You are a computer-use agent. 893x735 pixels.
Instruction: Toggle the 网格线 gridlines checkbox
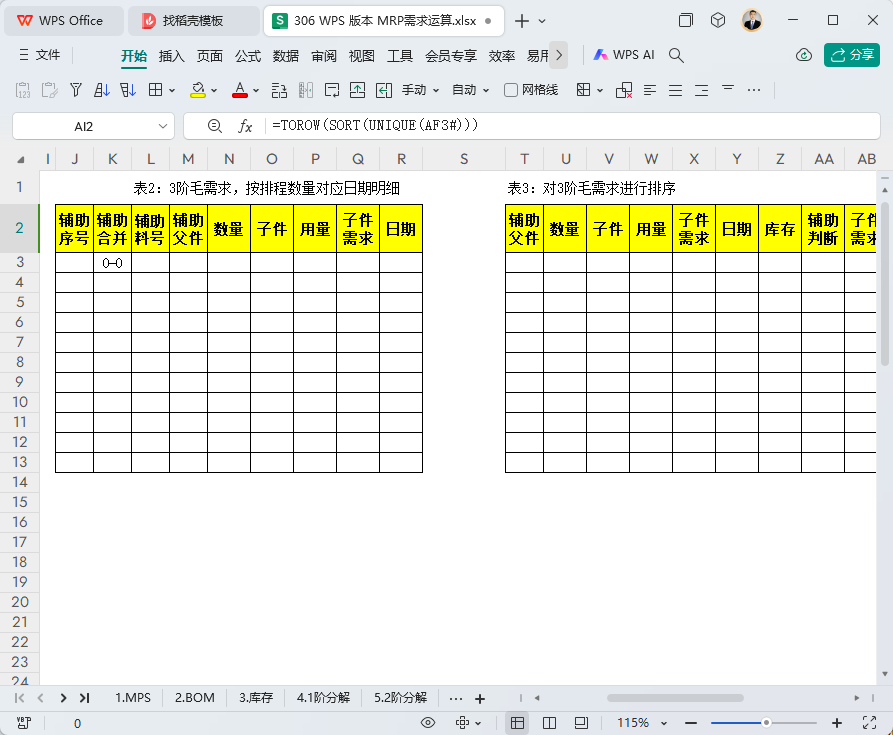point(511,90)
